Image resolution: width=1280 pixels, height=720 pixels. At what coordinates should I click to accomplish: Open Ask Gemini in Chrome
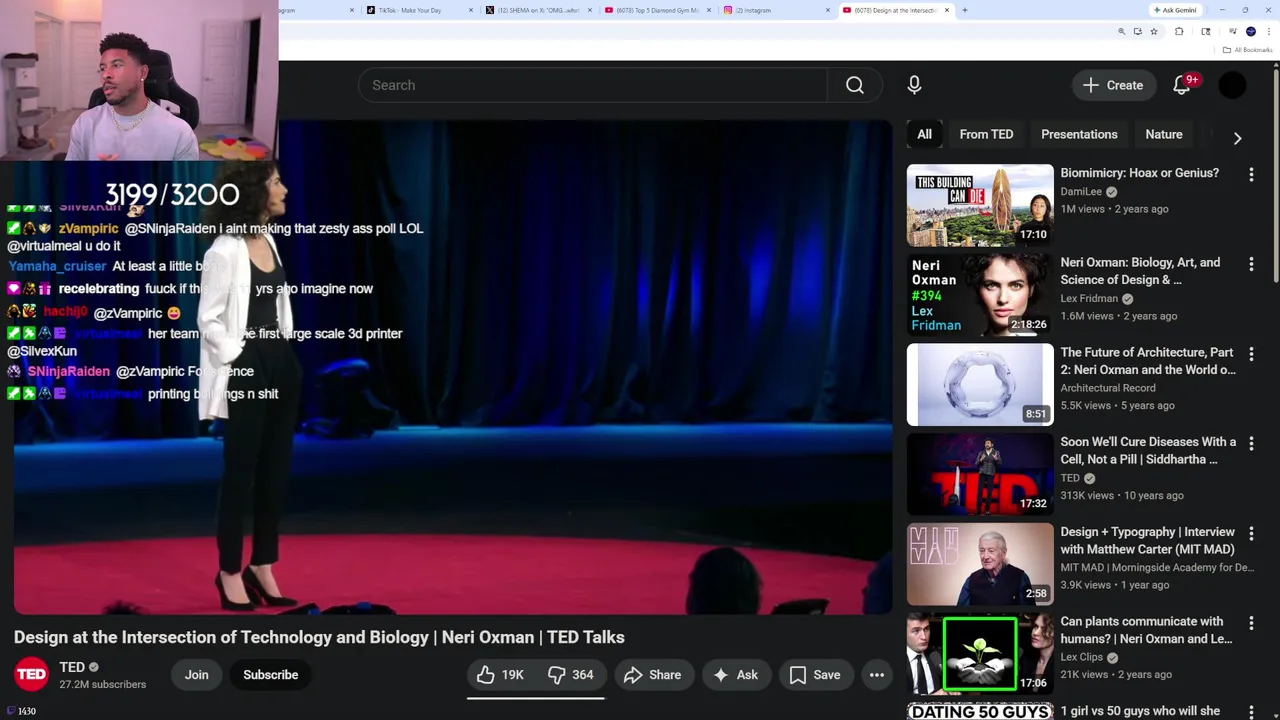(1175, 10)
